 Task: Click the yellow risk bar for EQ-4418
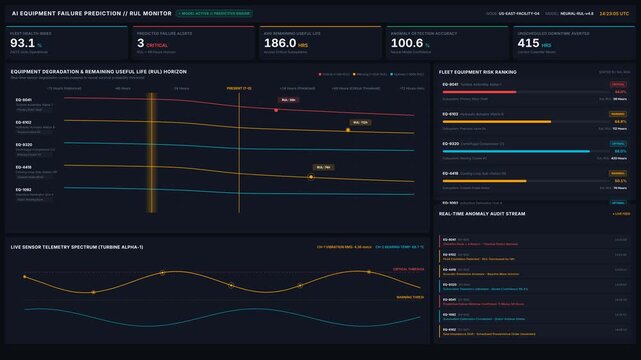pos(484,181)
